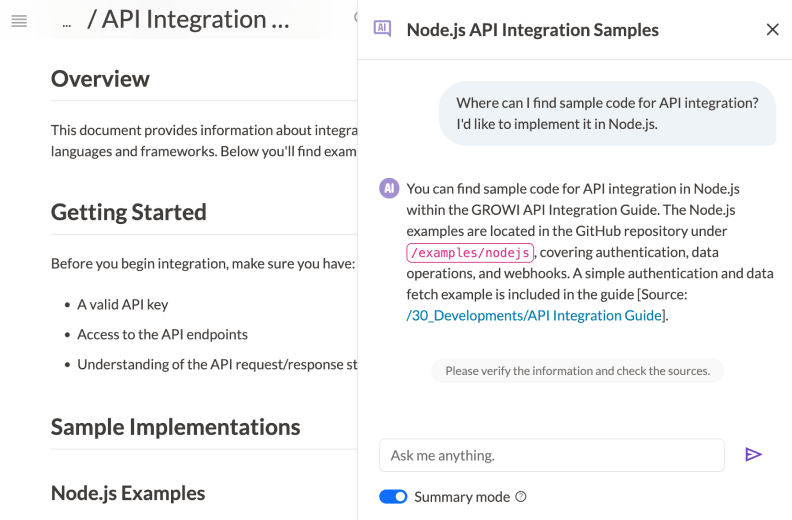
Task: Open the /30_Developments/API Integration Guide link
Action: click(534, 315)
